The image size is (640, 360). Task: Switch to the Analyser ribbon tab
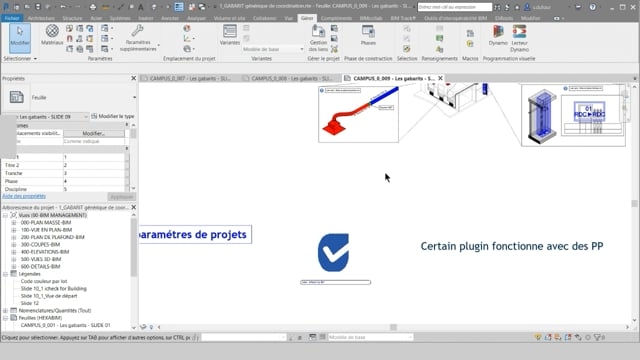196,18
